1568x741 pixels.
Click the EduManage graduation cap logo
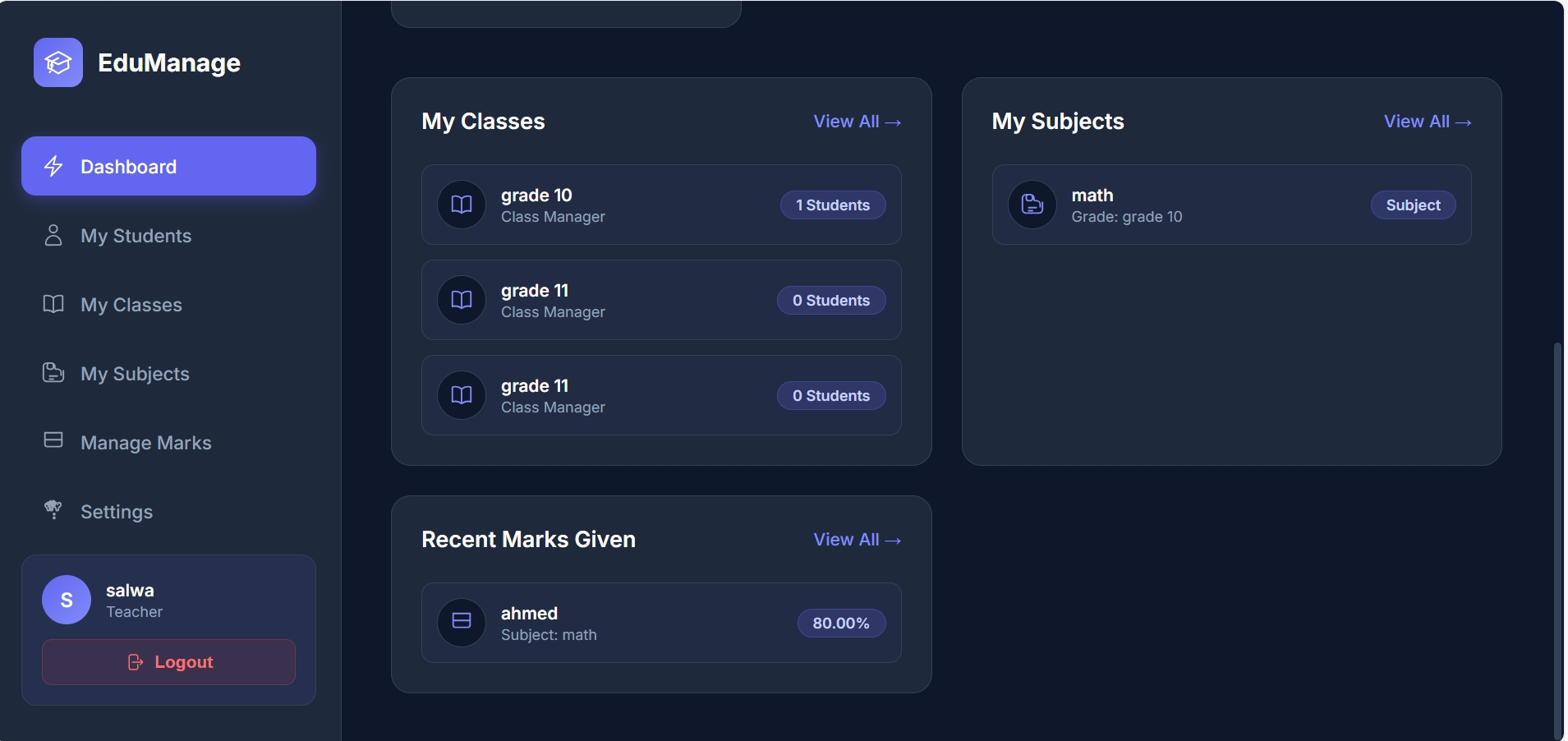(57, 62)
